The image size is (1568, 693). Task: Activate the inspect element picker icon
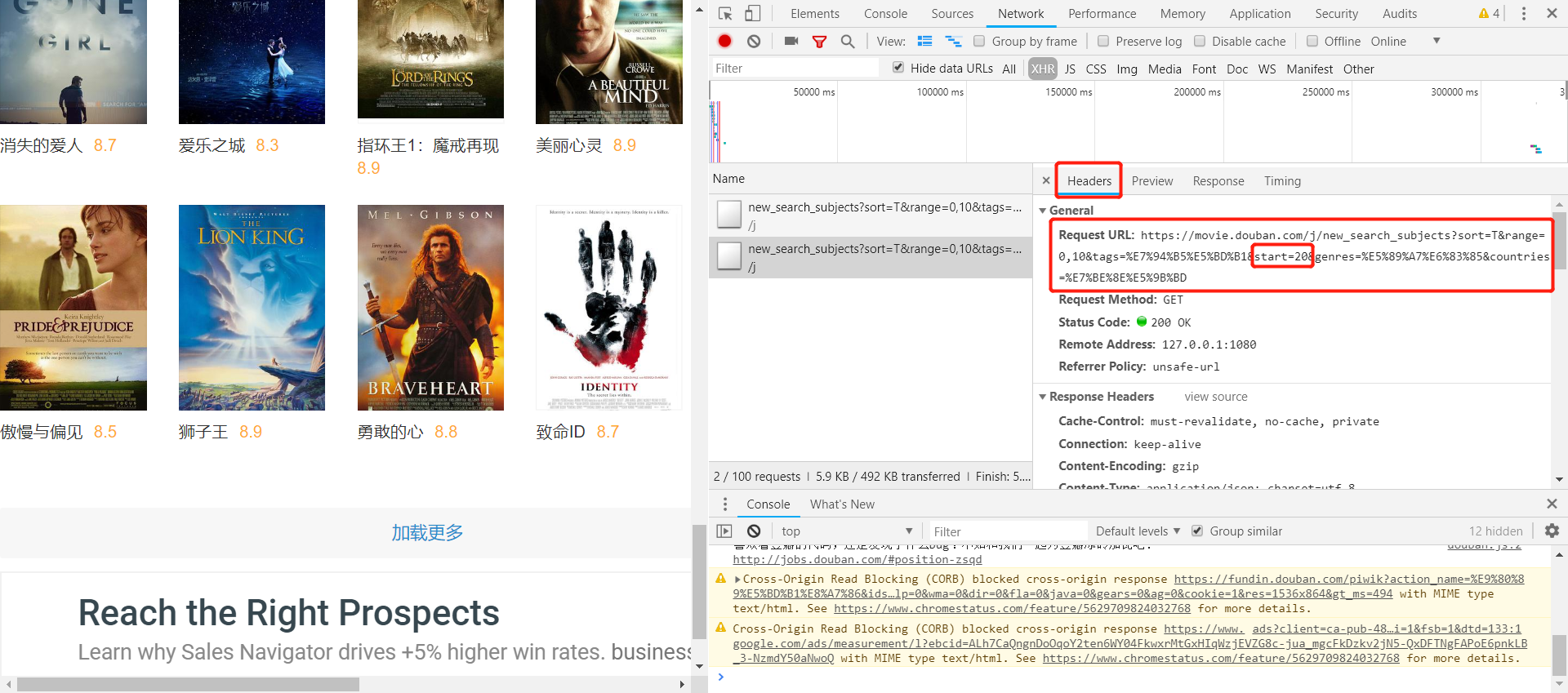coord(724,14)
